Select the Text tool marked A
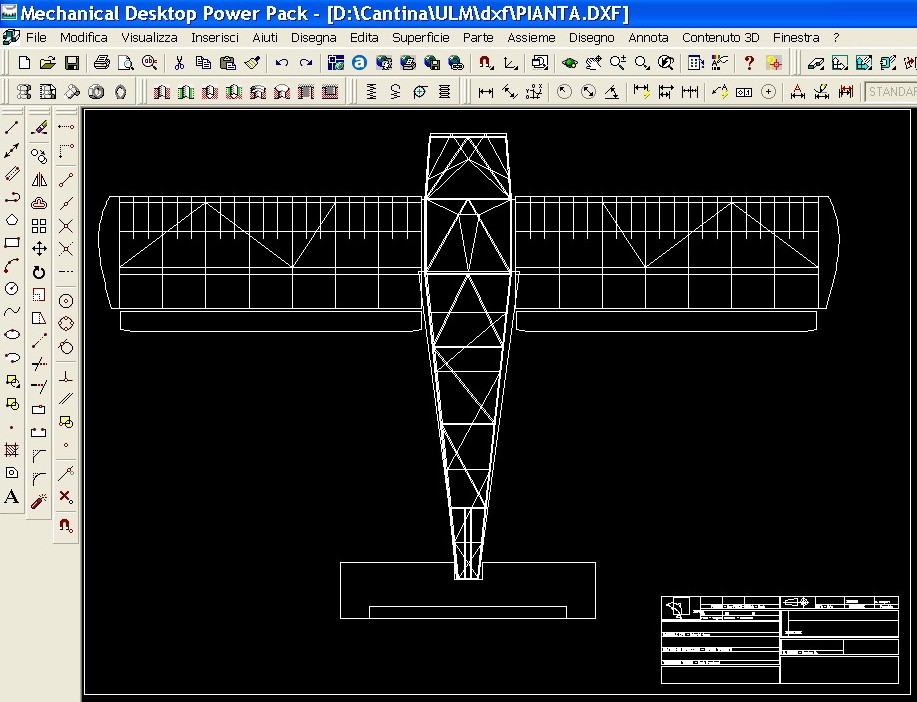 (12, 497)
